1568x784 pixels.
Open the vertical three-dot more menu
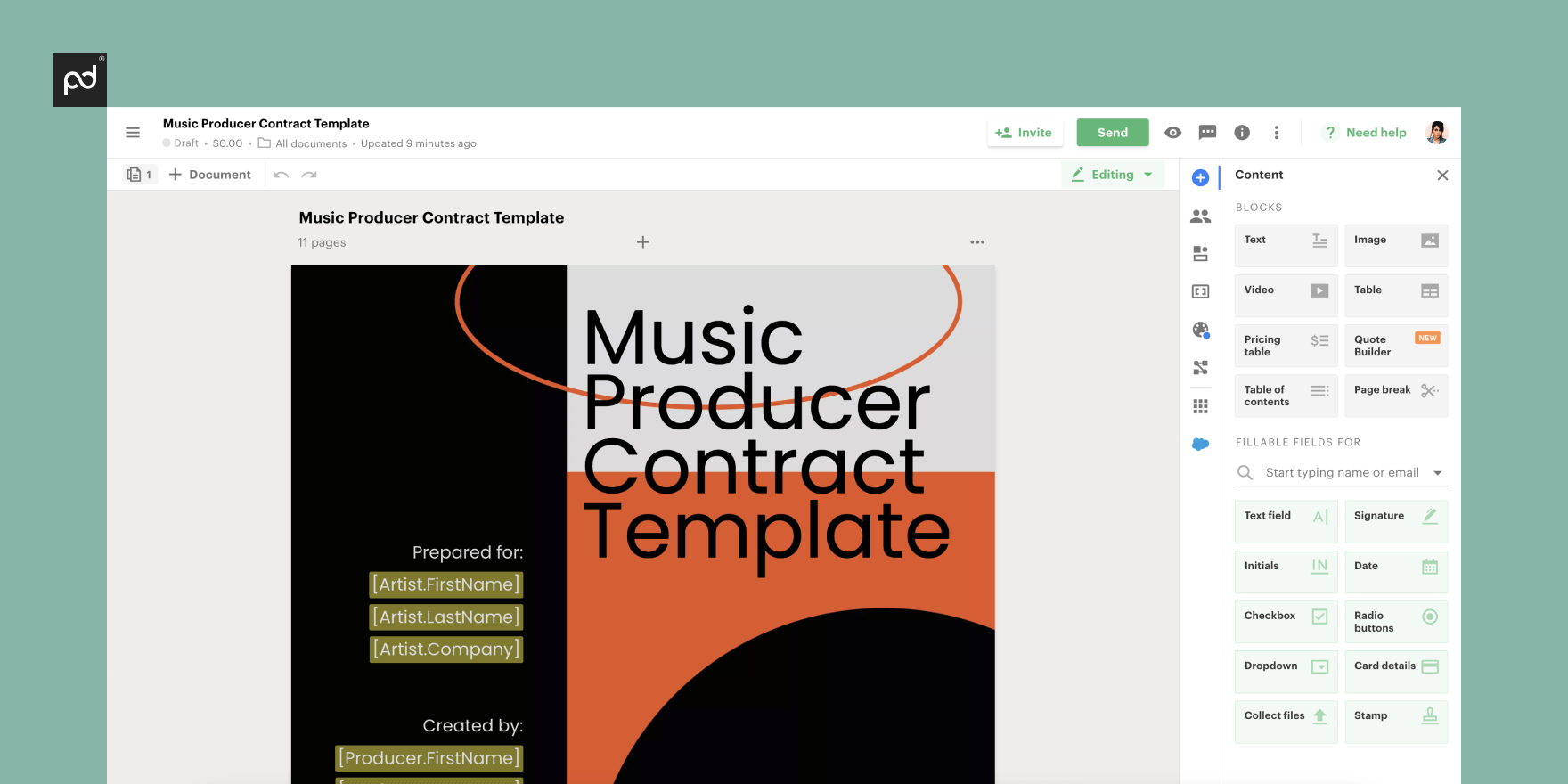1277,133
